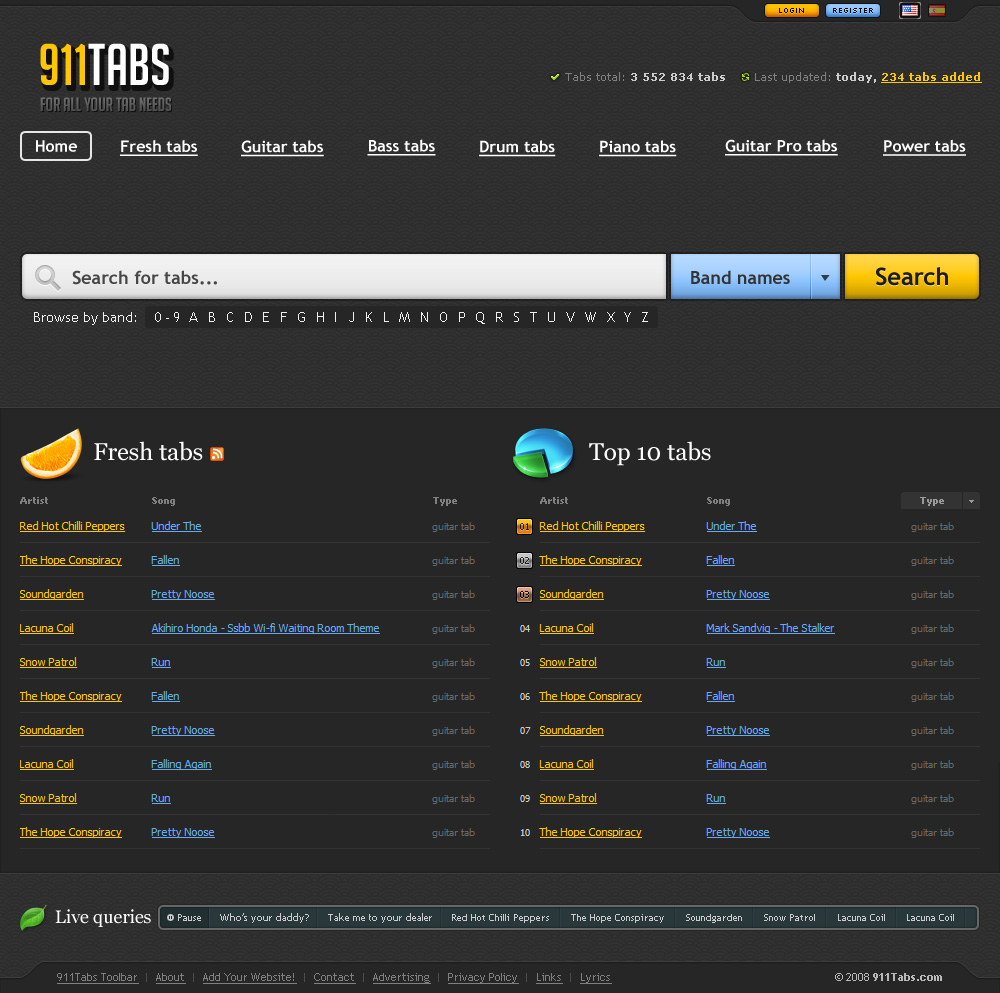Open the Bass tabs section
Screen dimensions: 1000x993
(x=401, y=146)
